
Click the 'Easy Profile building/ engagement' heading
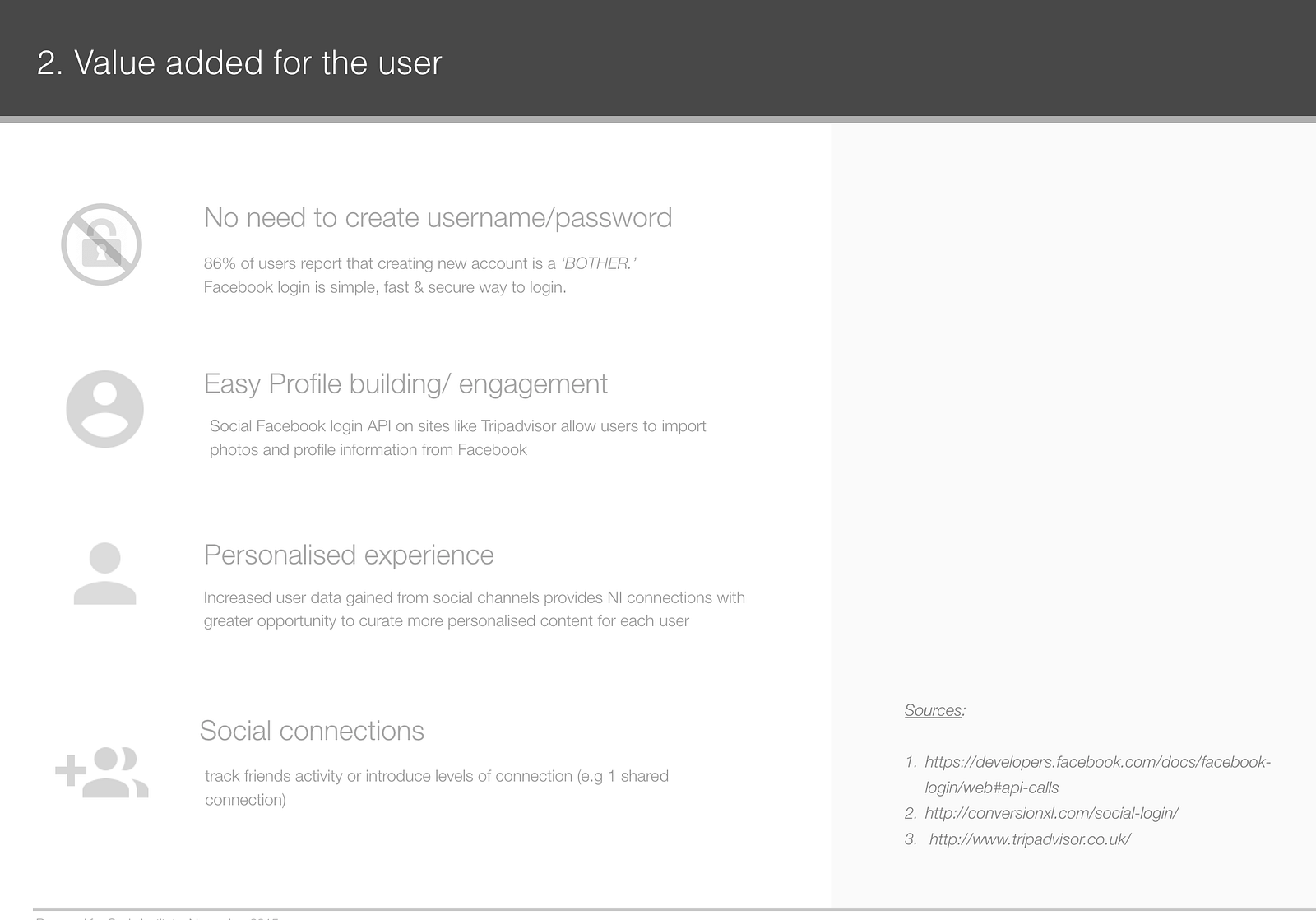(405, 384)
